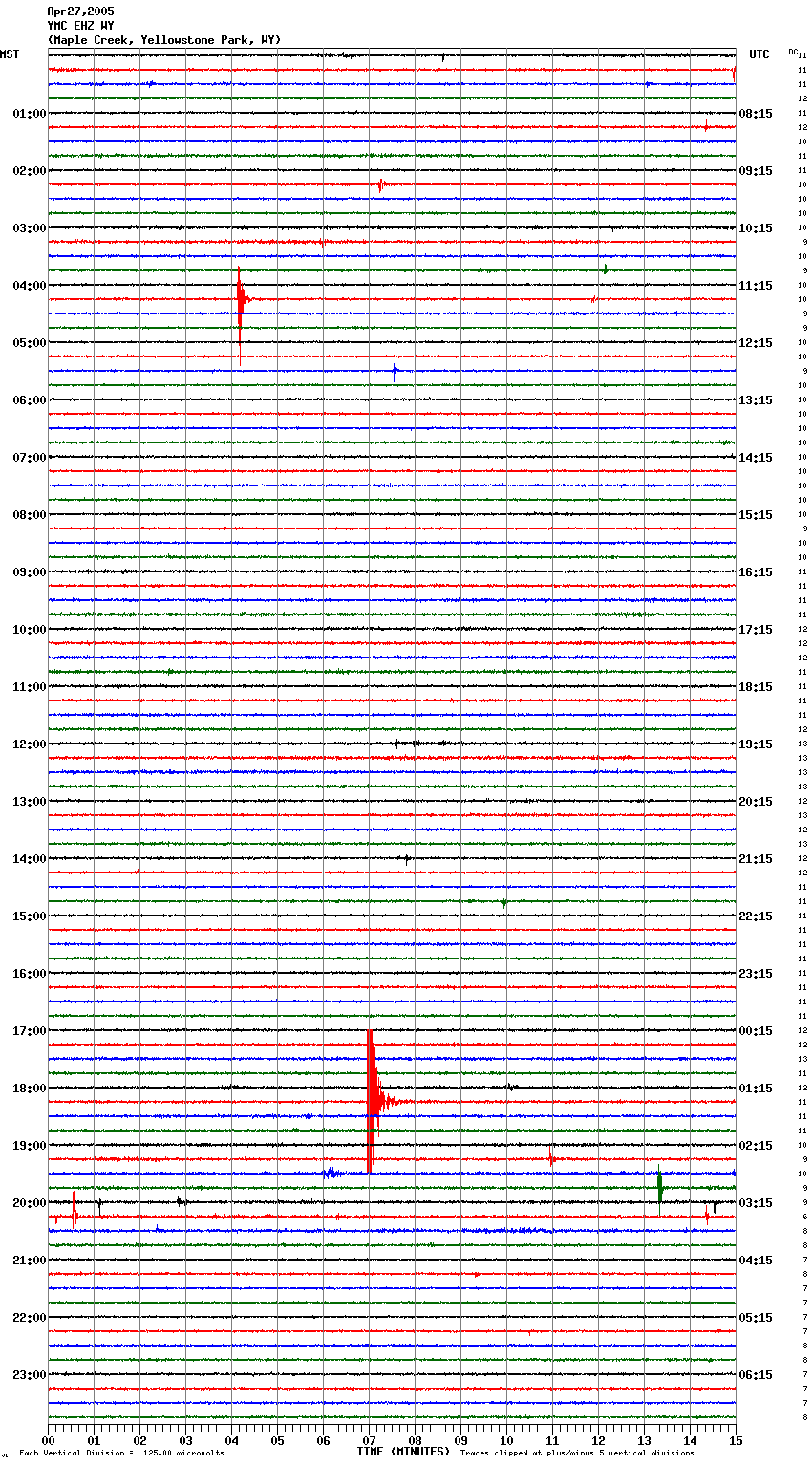Select the station code YMC EHZ WY
The width and height of the screenshot is (812, 1466).
point(80,26)
